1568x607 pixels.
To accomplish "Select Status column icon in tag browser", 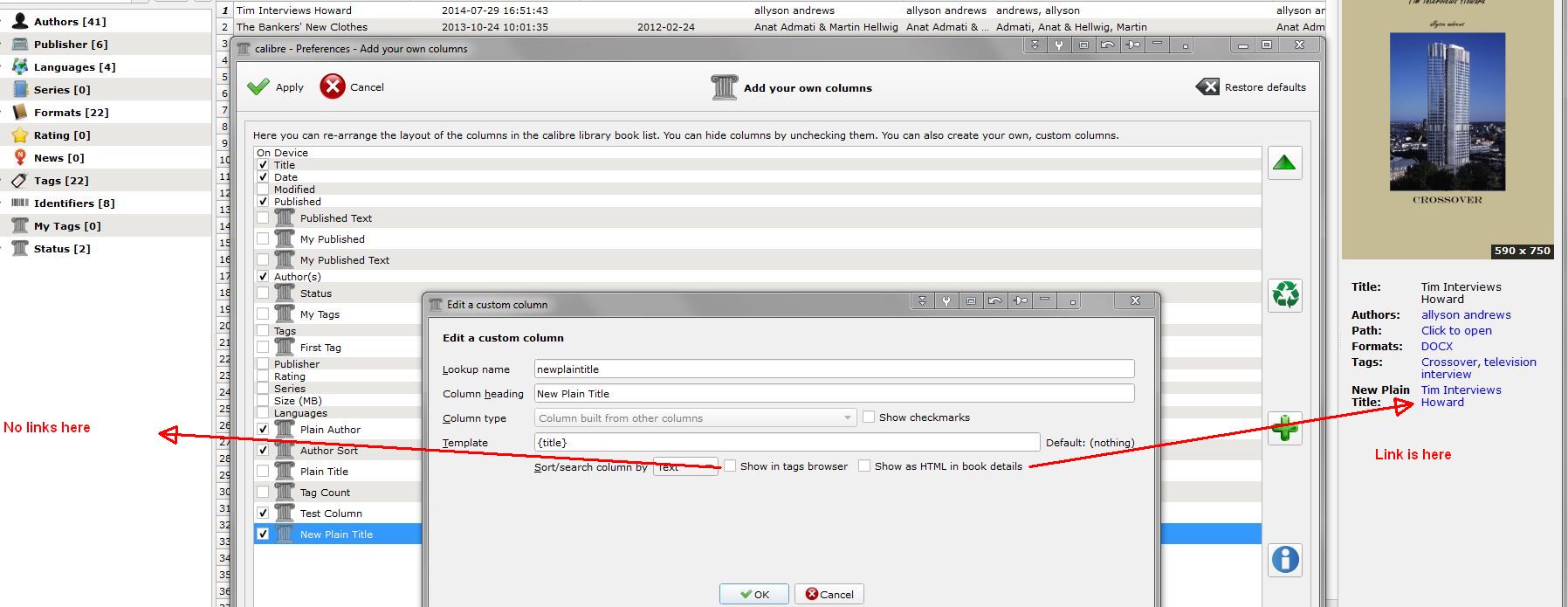I will tap(20, 248).
